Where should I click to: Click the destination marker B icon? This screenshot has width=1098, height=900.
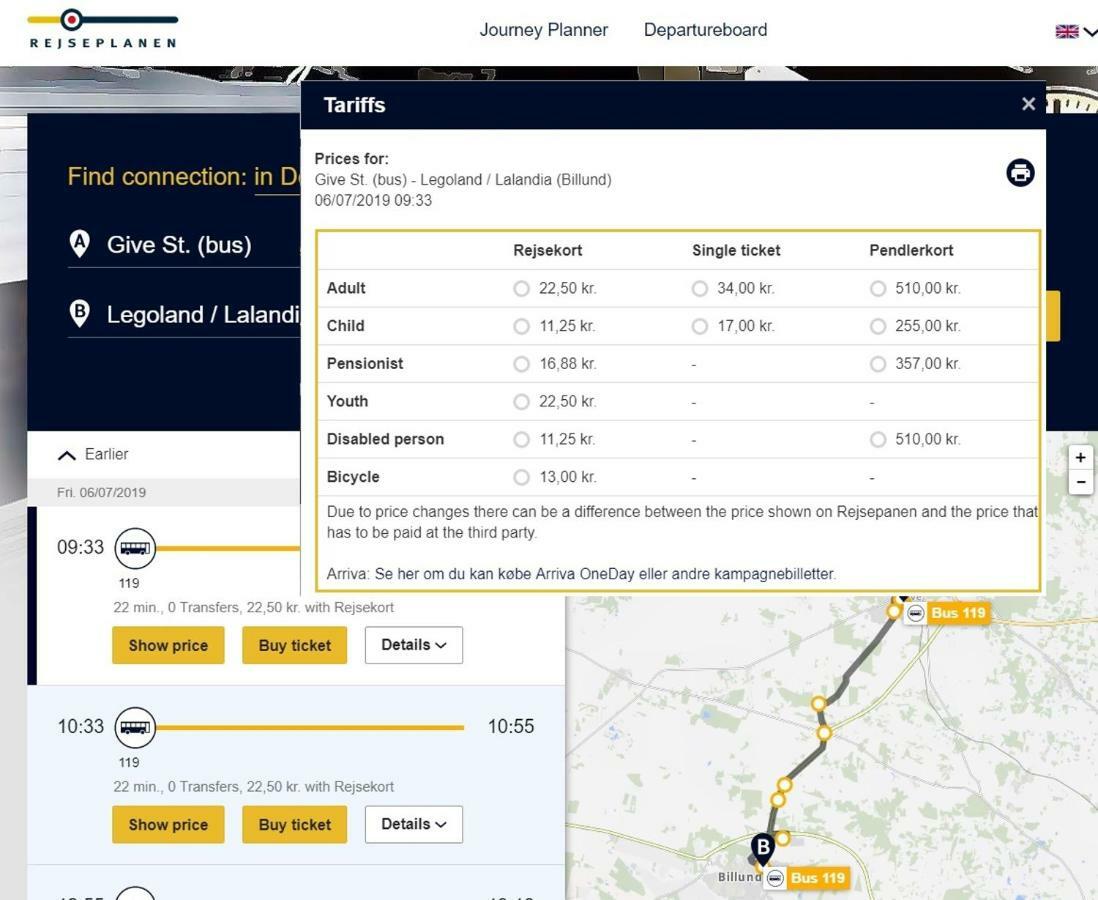(x=80, y=312)
